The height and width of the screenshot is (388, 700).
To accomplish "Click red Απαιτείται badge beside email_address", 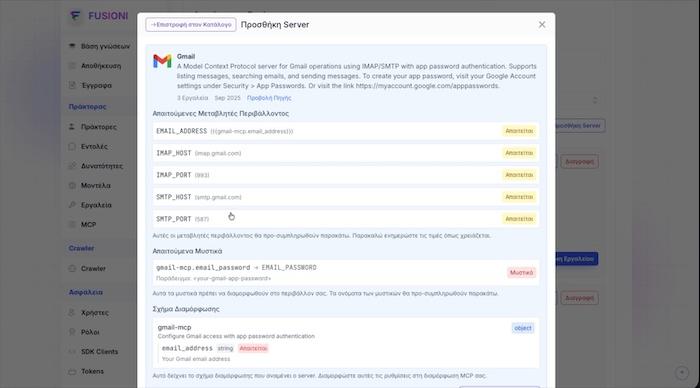I will click(253, 348).
